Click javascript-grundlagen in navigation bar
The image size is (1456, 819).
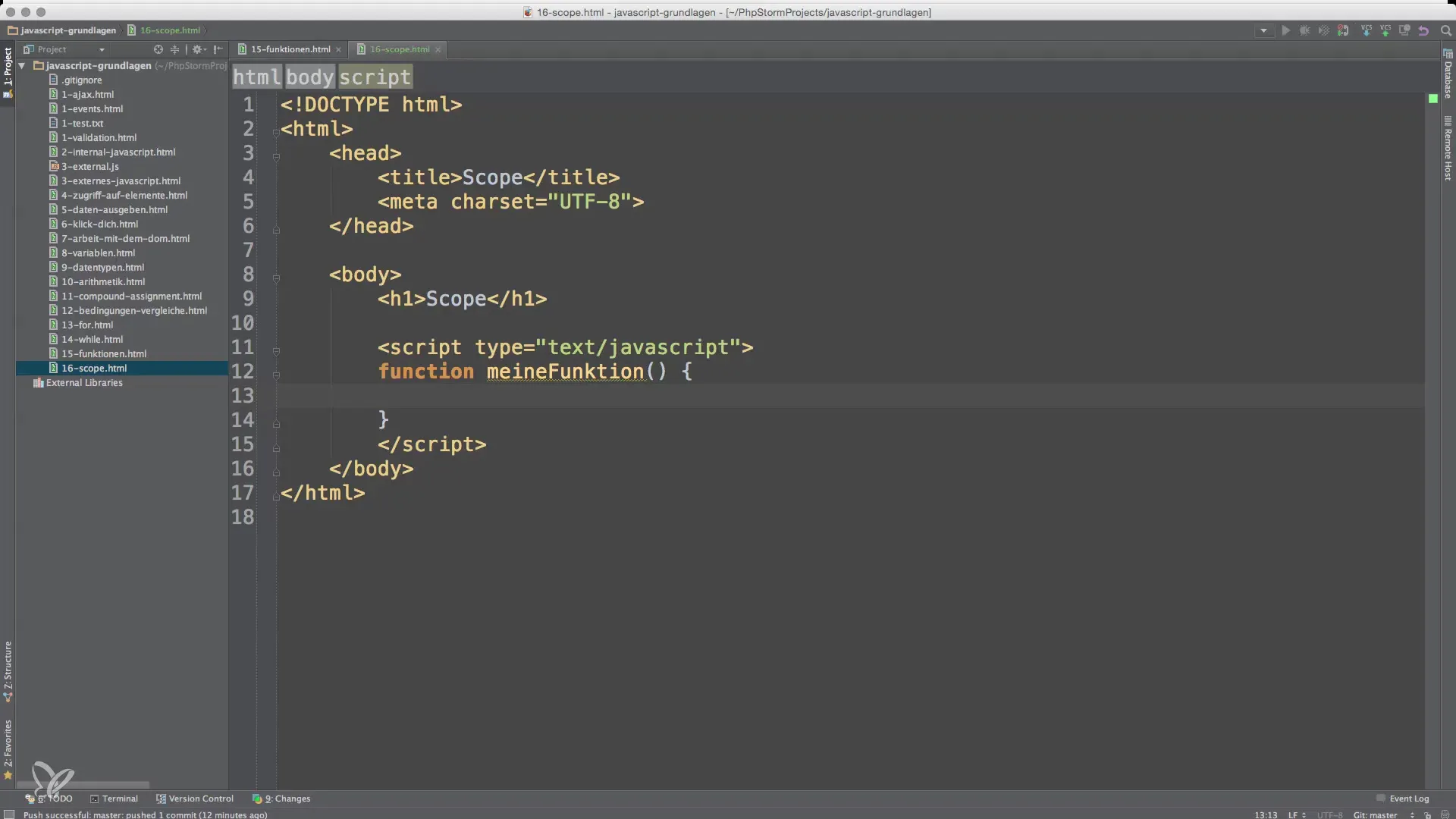(61, 30)
